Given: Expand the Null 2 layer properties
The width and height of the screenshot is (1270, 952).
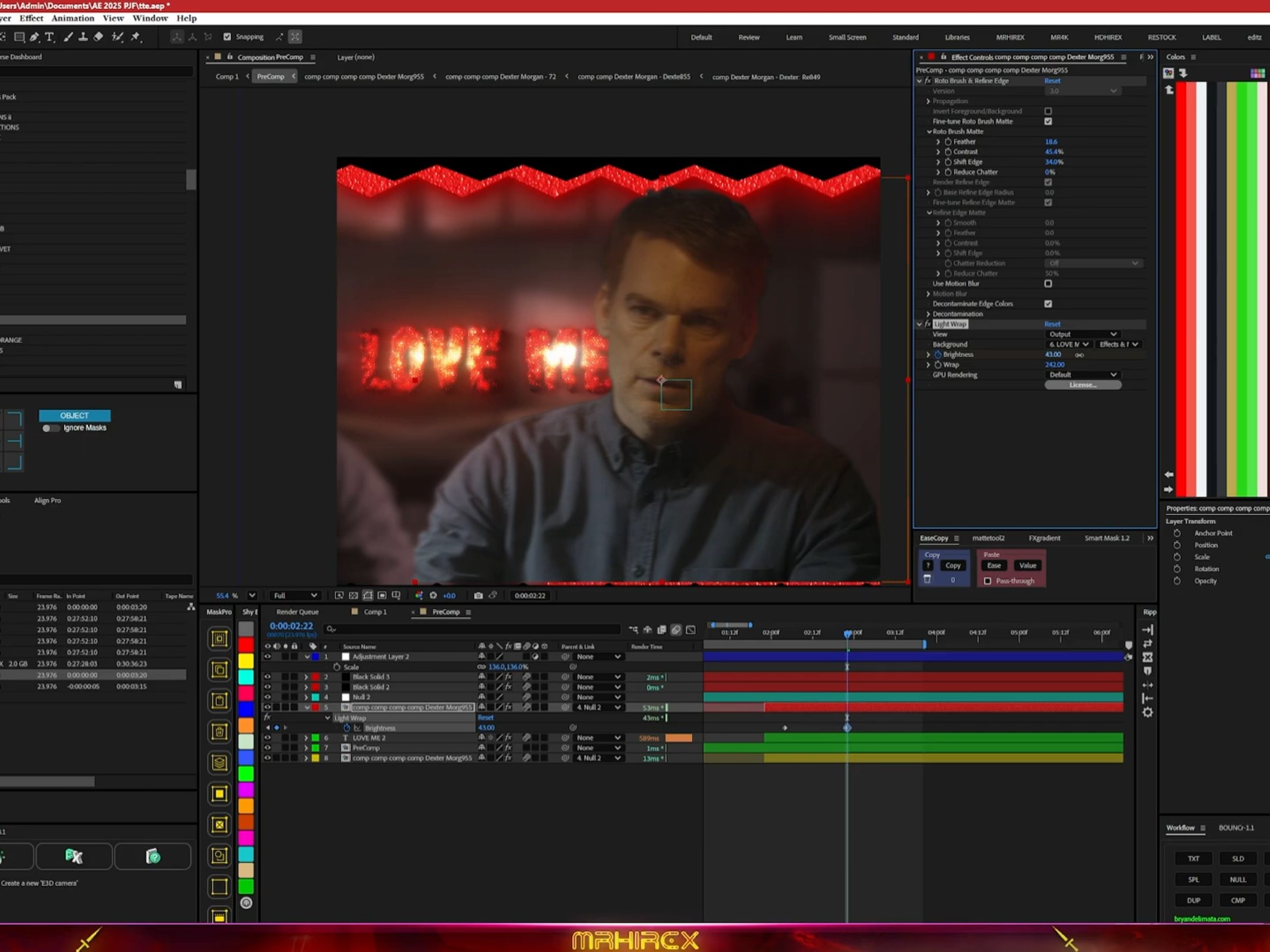Looking at the screenshot, I should 306,697.
